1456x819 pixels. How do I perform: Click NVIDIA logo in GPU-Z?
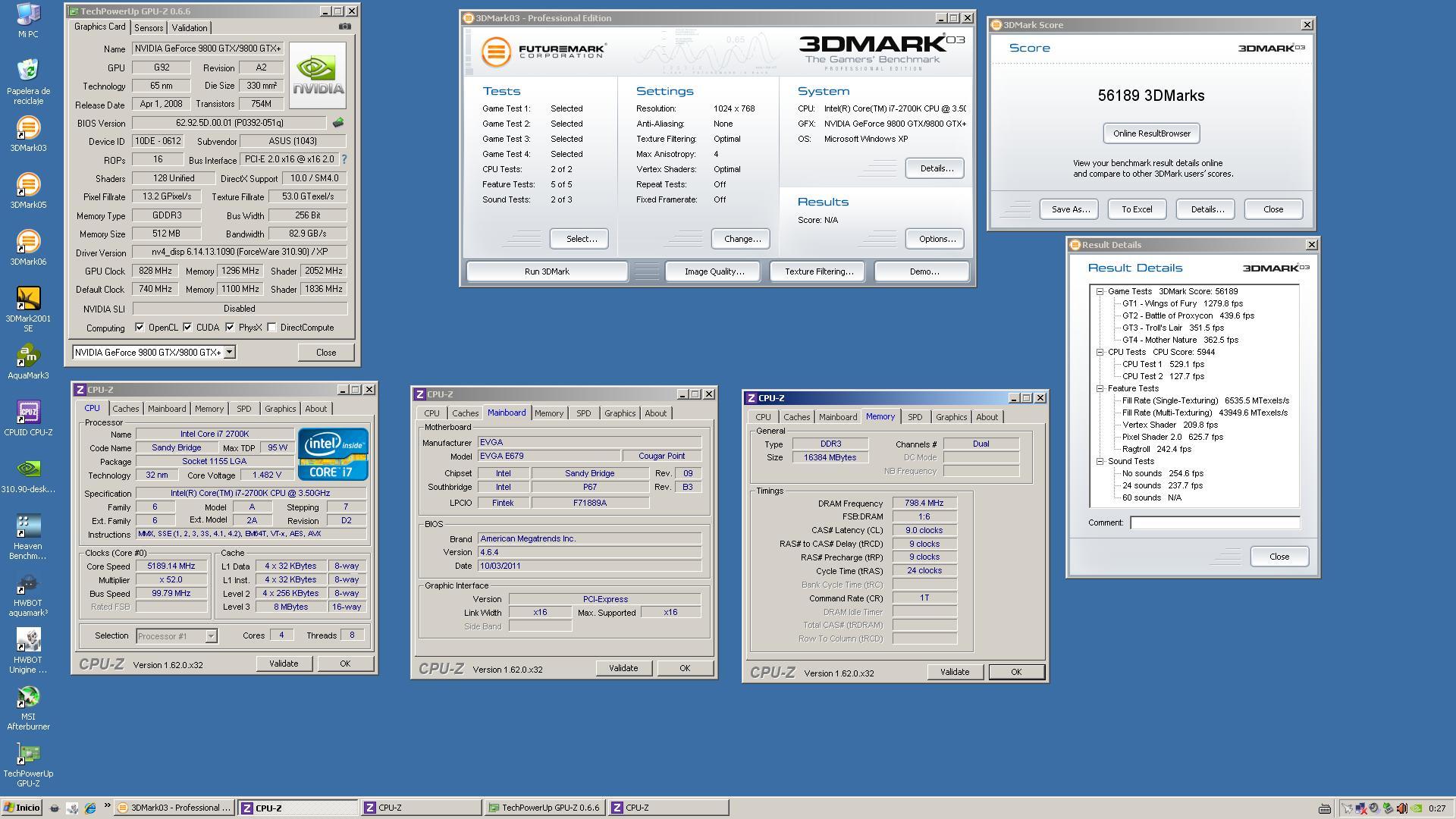tap(318, 76)
